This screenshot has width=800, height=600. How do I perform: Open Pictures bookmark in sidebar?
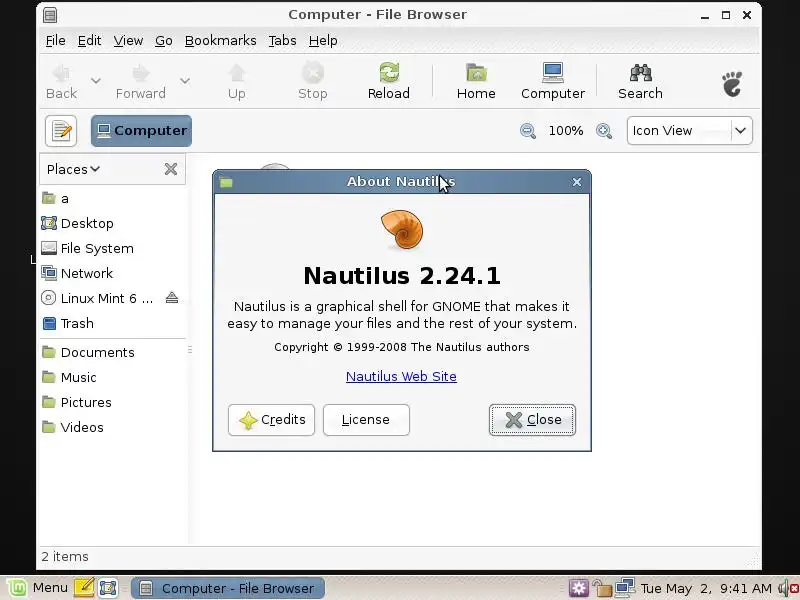click(112, 403)
